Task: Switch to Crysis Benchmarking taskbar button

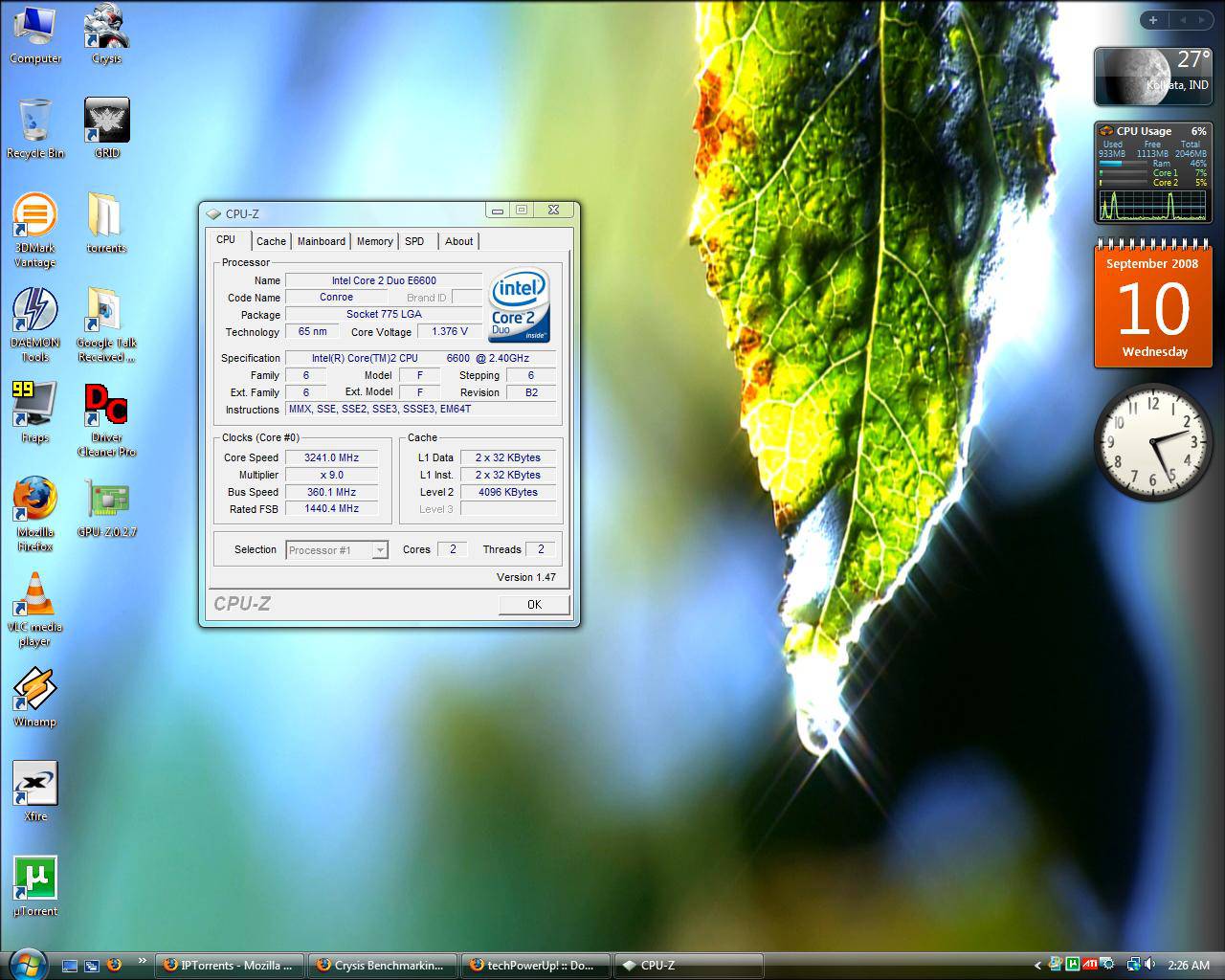Action: (383, 965)
